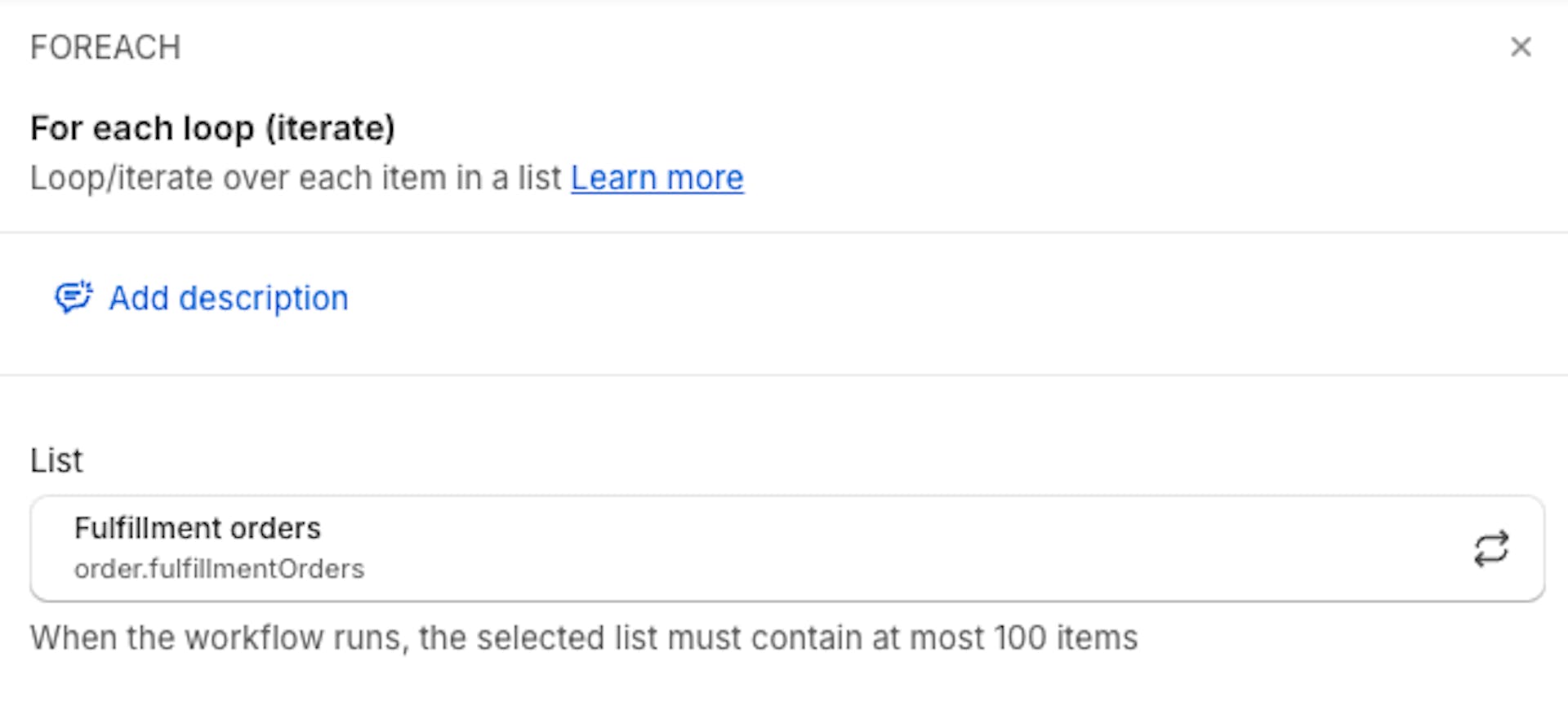Open the Learn more link

click(657, 178)
